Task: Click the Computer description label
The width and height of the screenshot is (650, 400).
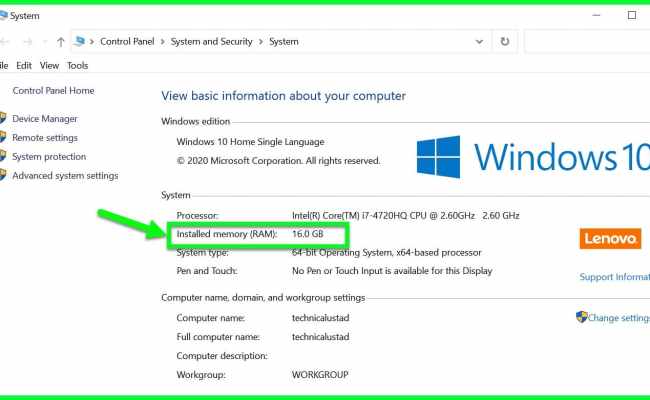Action: 222,356
